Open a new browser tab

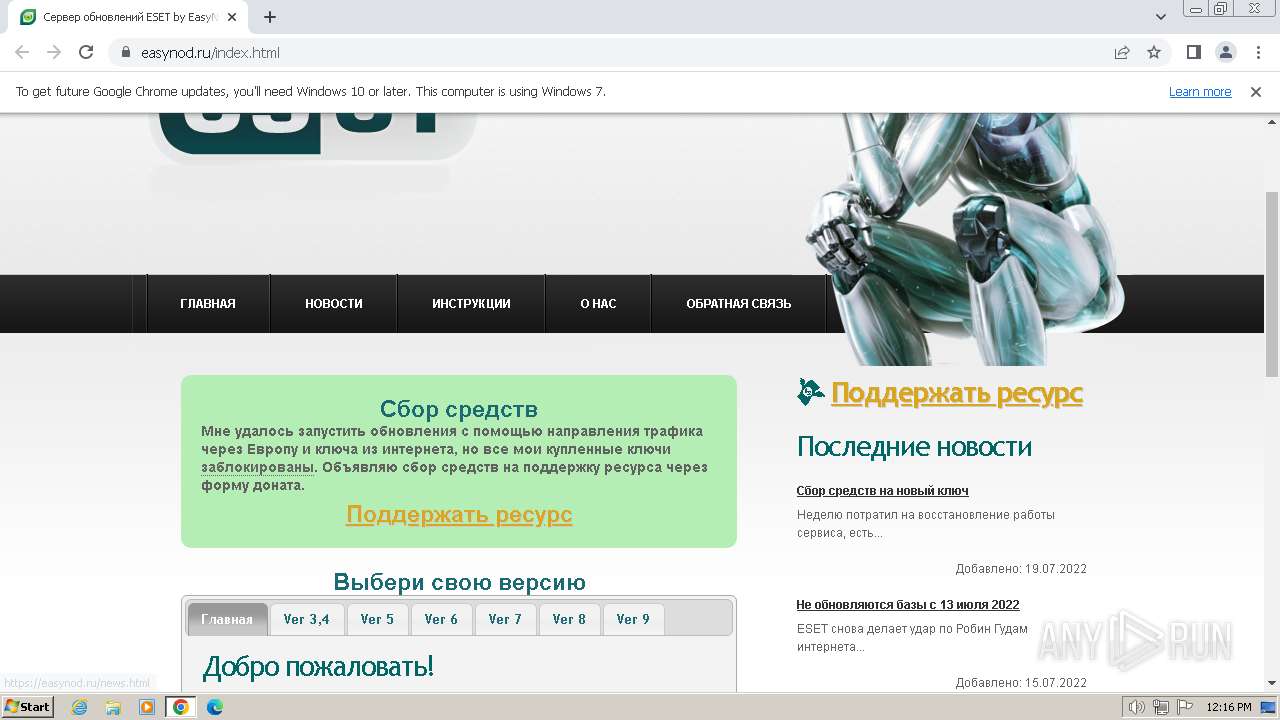pyautogui.click(x=270, y=17)
